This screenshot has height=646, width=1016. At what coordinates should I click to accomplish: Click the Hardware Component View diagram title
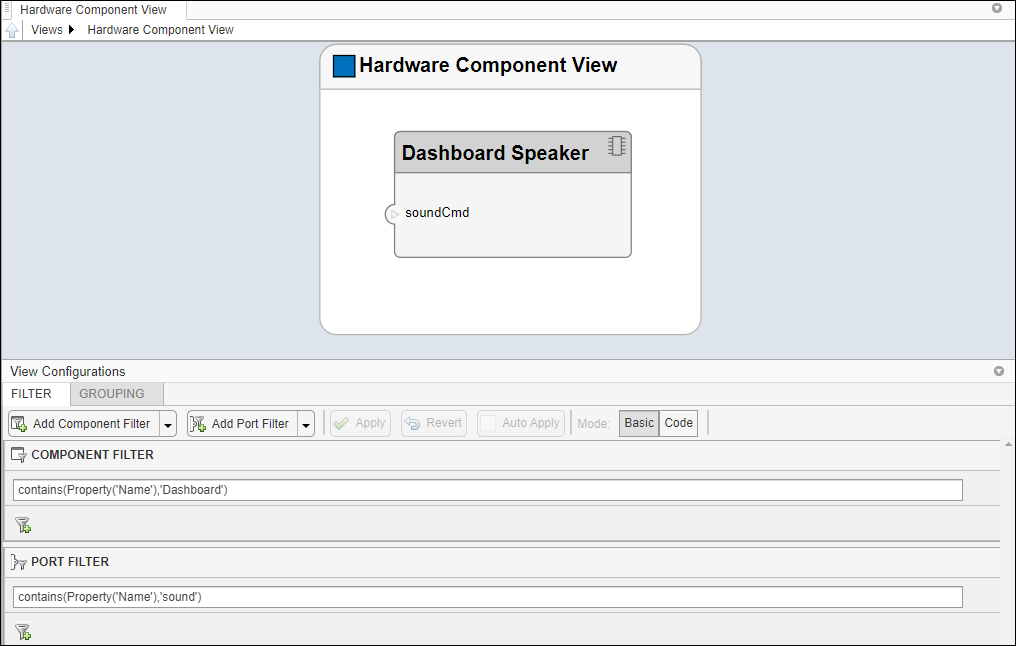coord(488,65)
